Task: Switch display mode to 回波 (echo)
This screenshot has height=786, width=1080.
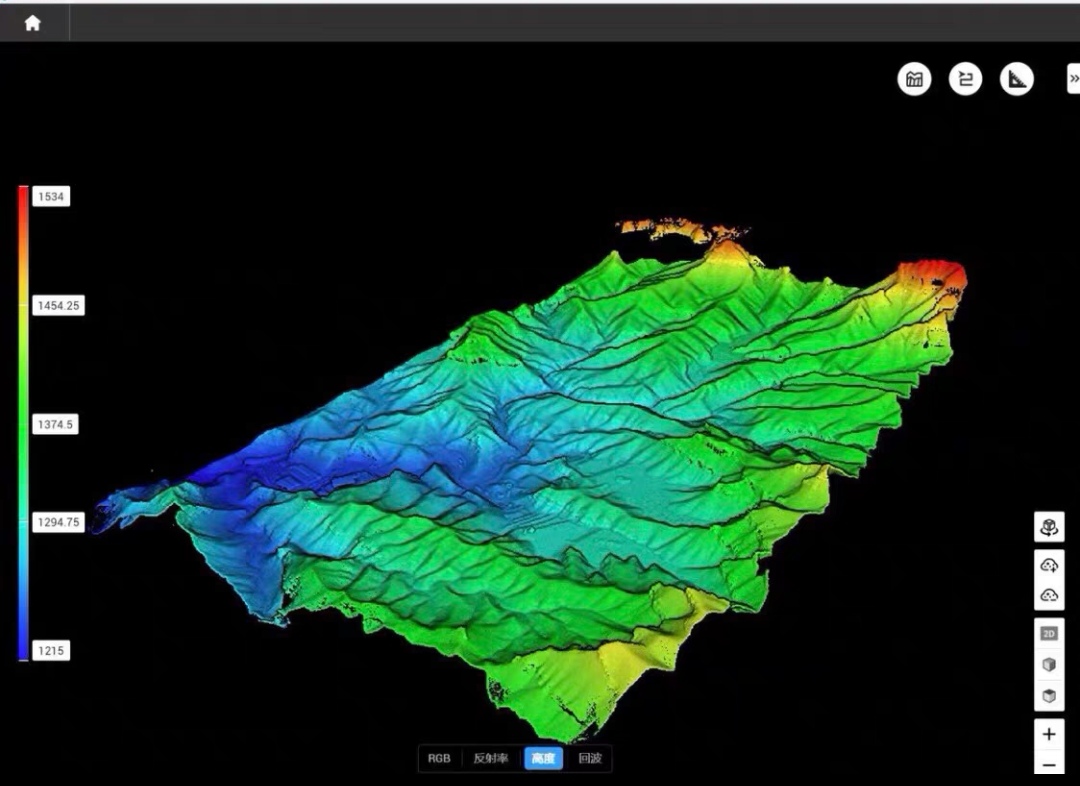Action: (x=590, y=758)
